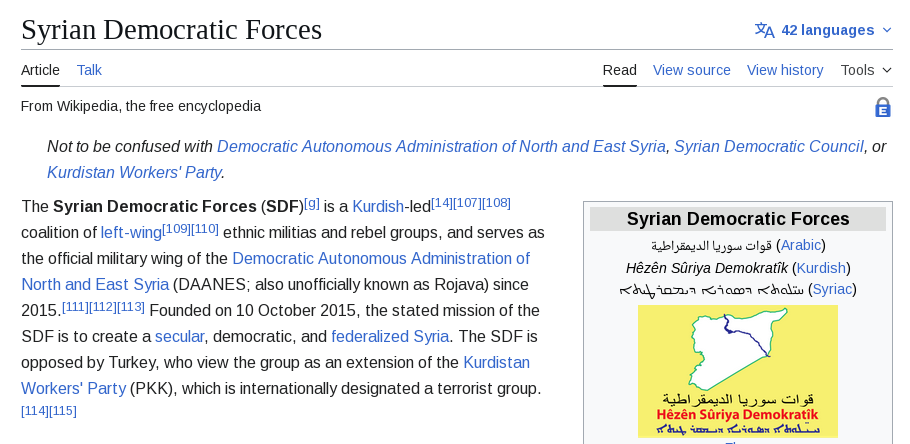The width and height of the screenshot is (910, 444).
Task: Click the italic 'Hêzên Sûriya Demokratîk' infobox text
Action: tap(706, 268)
